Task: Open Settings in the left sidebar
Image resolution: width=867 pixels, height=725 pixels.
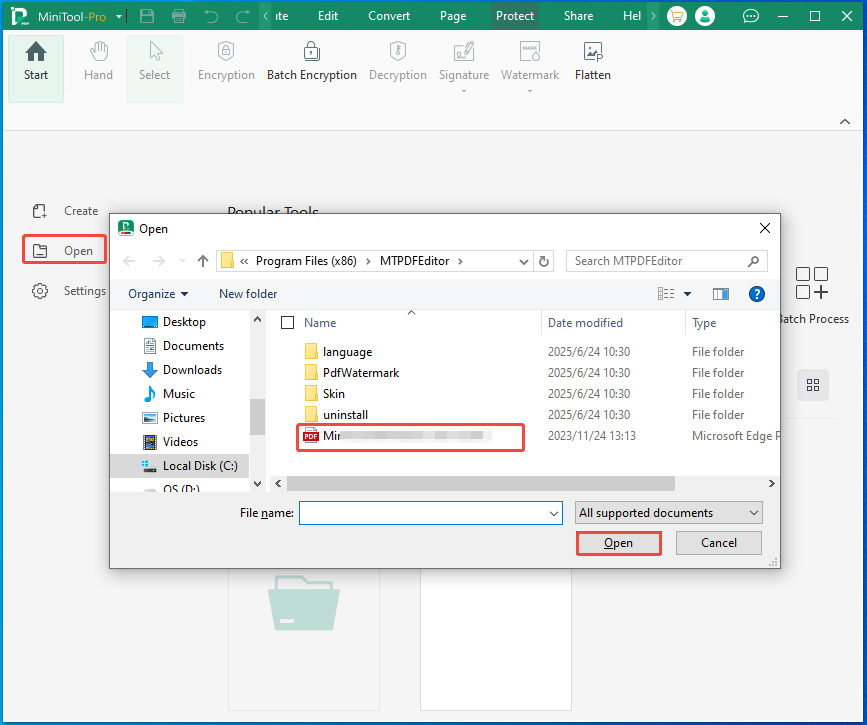Action: tap(69, 291)
